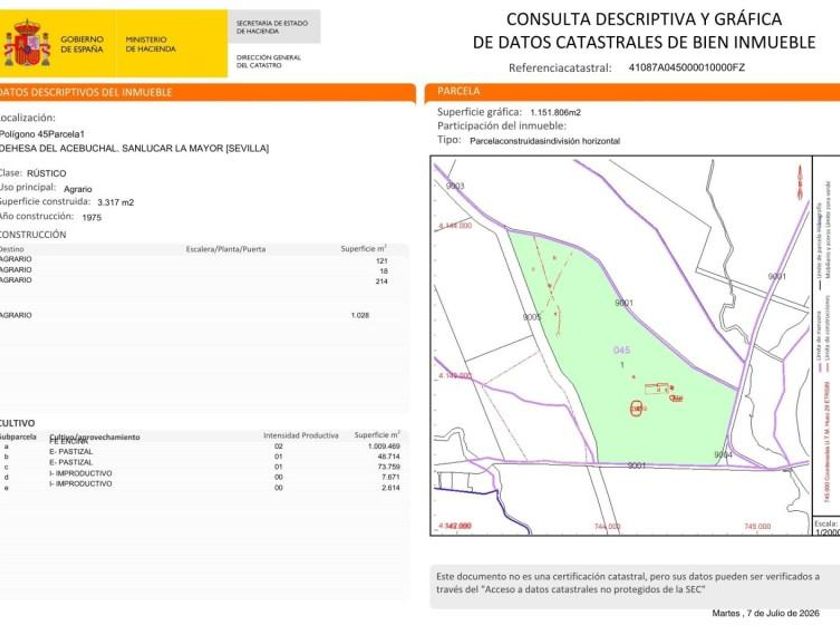
Task: Click the red circled building on the map
Action: pyautogui.click(x=636, y=409)
